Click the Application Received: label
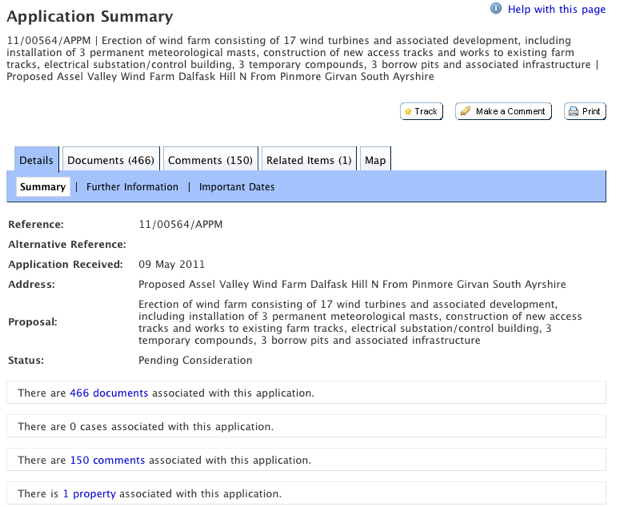 pyautogui.click(x=66, y=264)
